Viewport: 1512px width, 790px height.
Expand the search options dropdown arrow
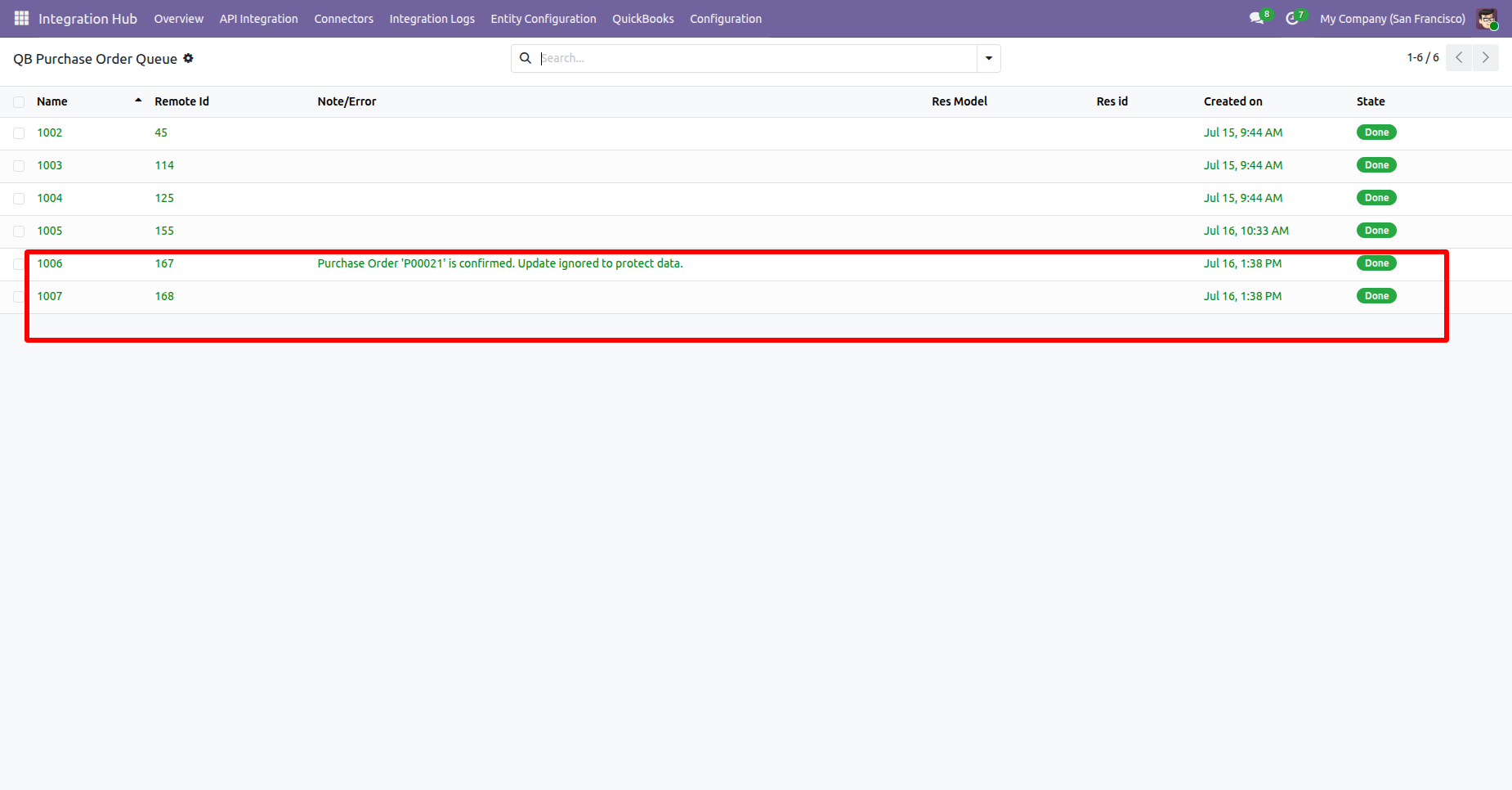(989, 58)
